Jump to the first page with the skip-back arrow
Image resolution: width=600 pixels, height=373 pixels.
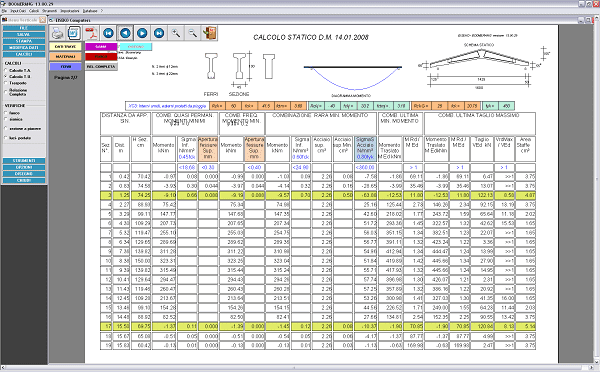click(x=108, y=33)
